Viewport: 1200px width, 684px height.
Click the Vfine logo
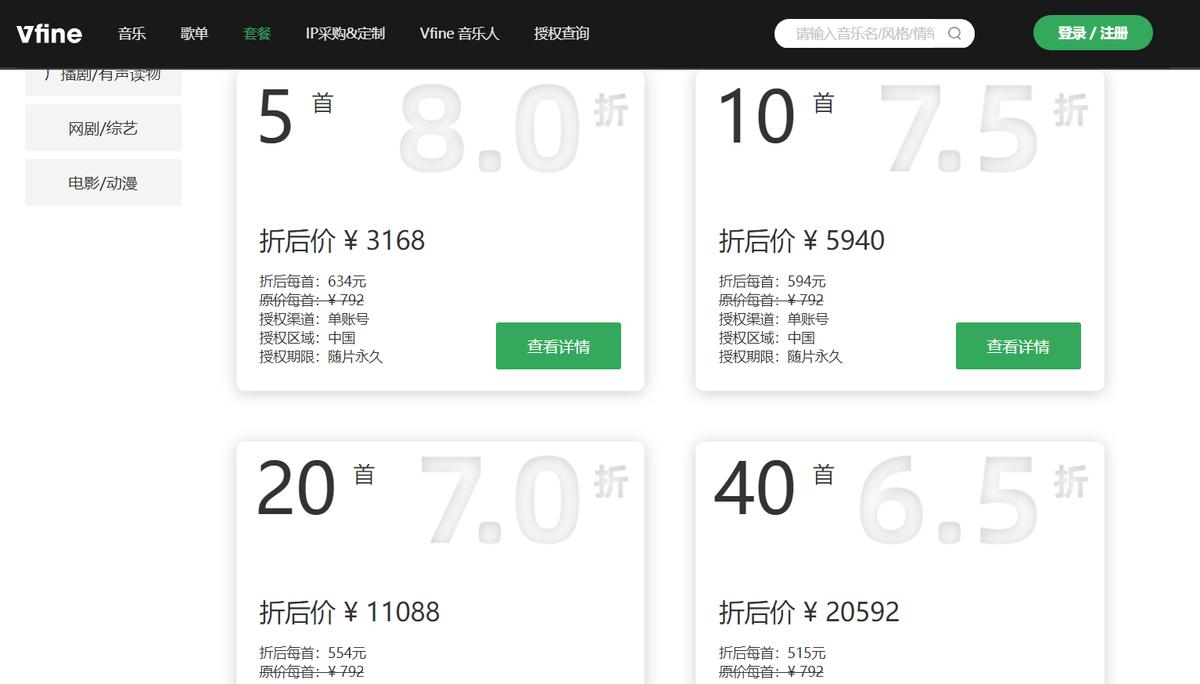[x=48, y=33]
